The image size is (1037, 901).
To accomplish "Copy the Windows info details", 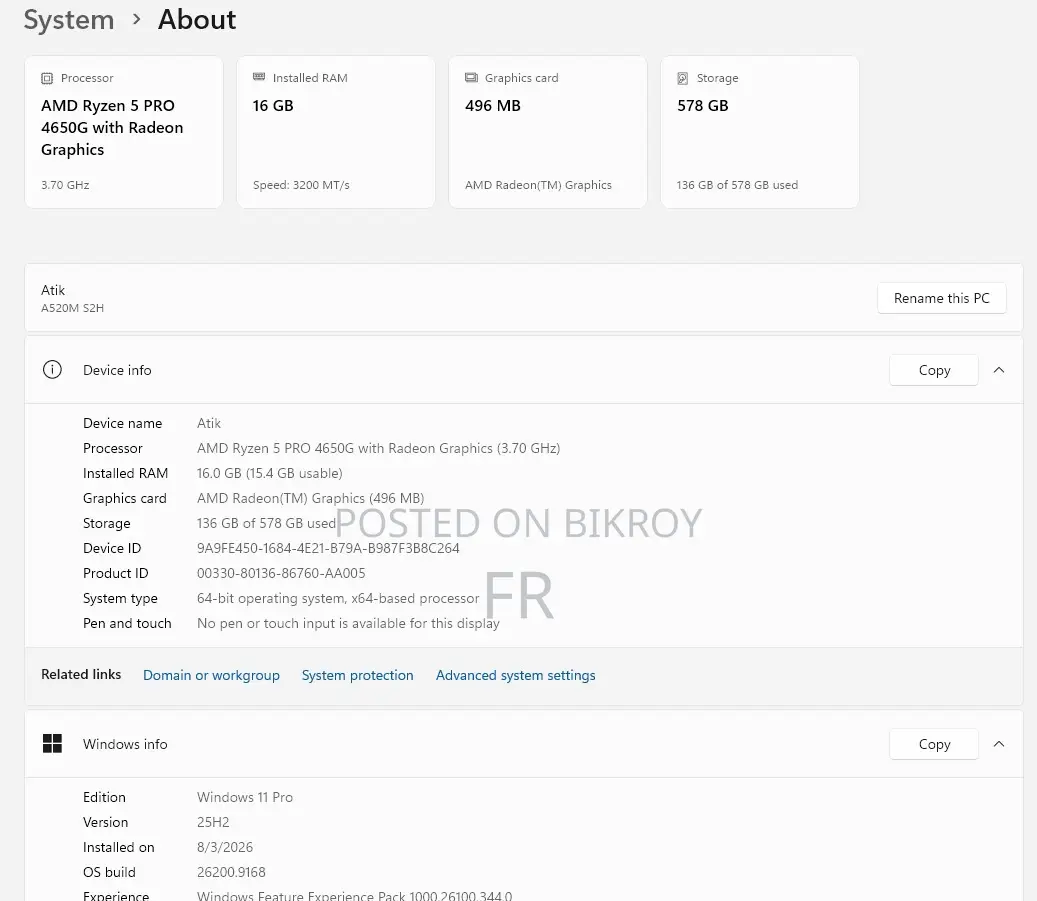I will tap(934, 744).
